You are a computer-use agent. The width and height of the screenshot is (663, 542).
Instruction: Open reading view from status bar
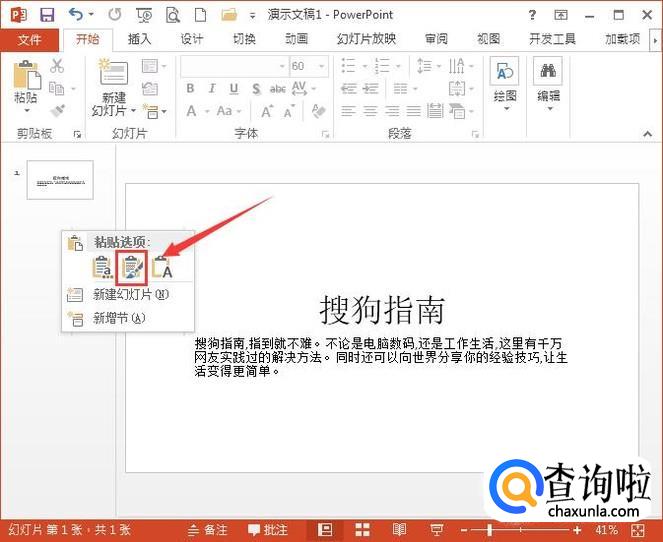399,529
